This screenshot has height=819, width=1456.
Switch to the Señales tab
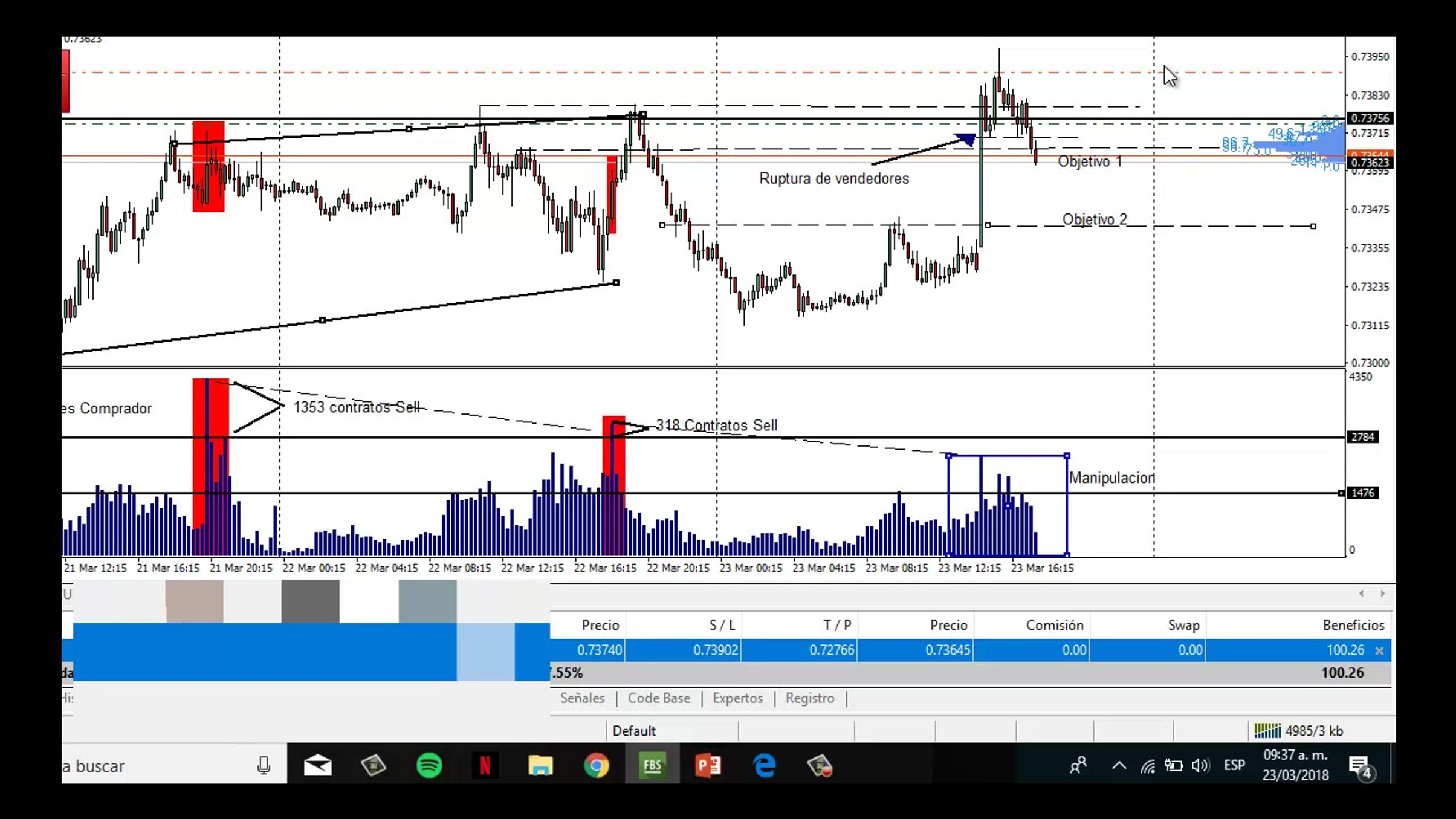pyautogui.click(x=582, y=698)
